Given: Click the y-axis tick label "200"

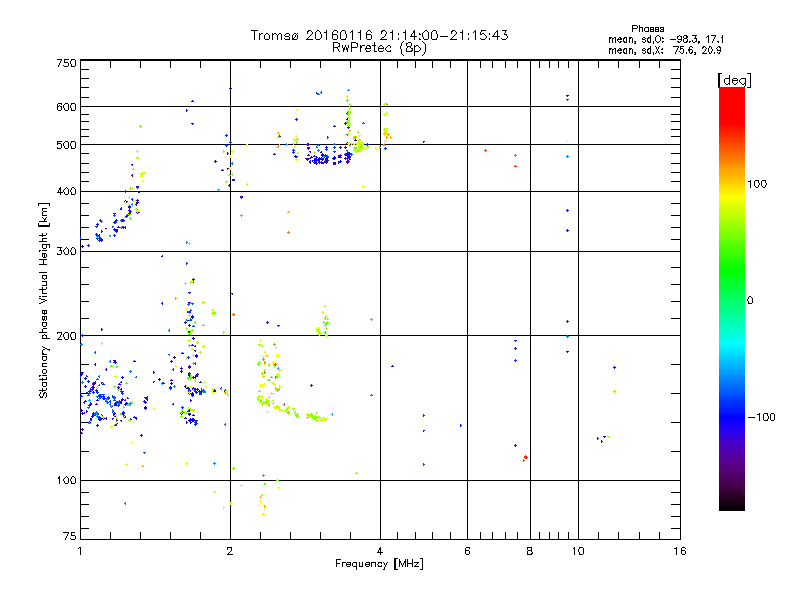Looking at the screenshot, I should 66,336.
